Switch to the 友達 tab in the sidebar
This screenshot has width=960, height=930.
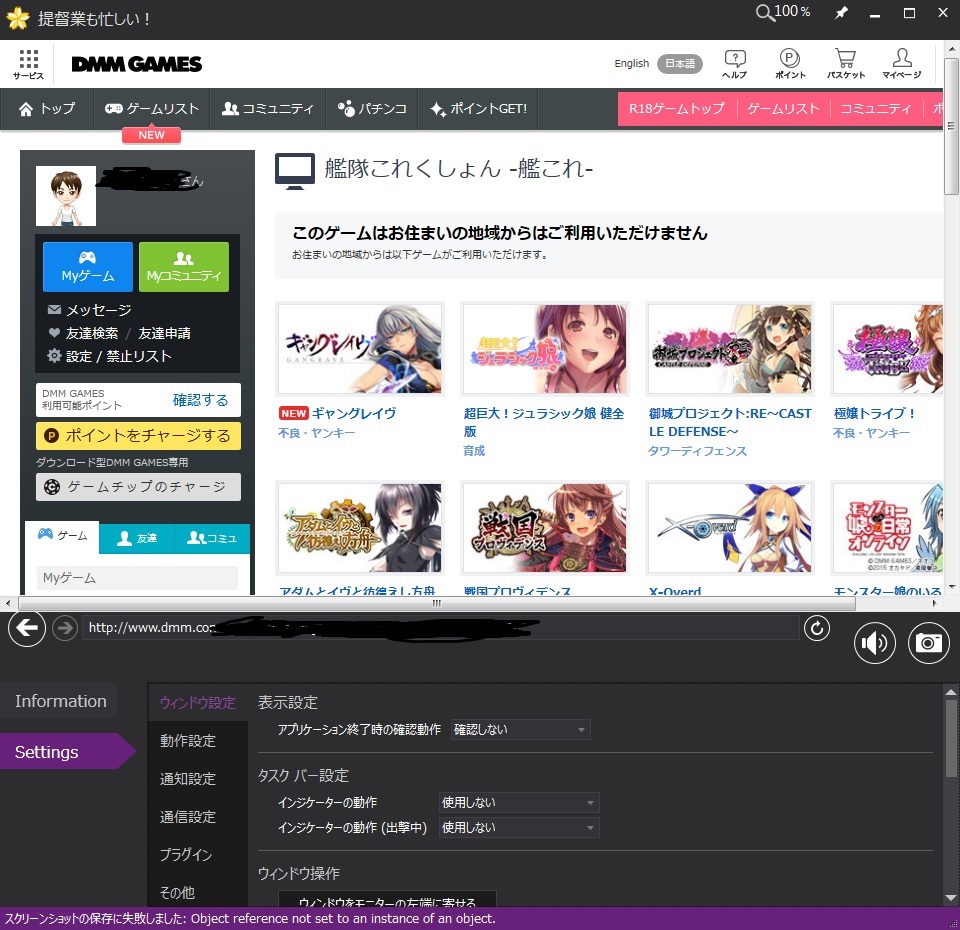click(x=136, y=538)
